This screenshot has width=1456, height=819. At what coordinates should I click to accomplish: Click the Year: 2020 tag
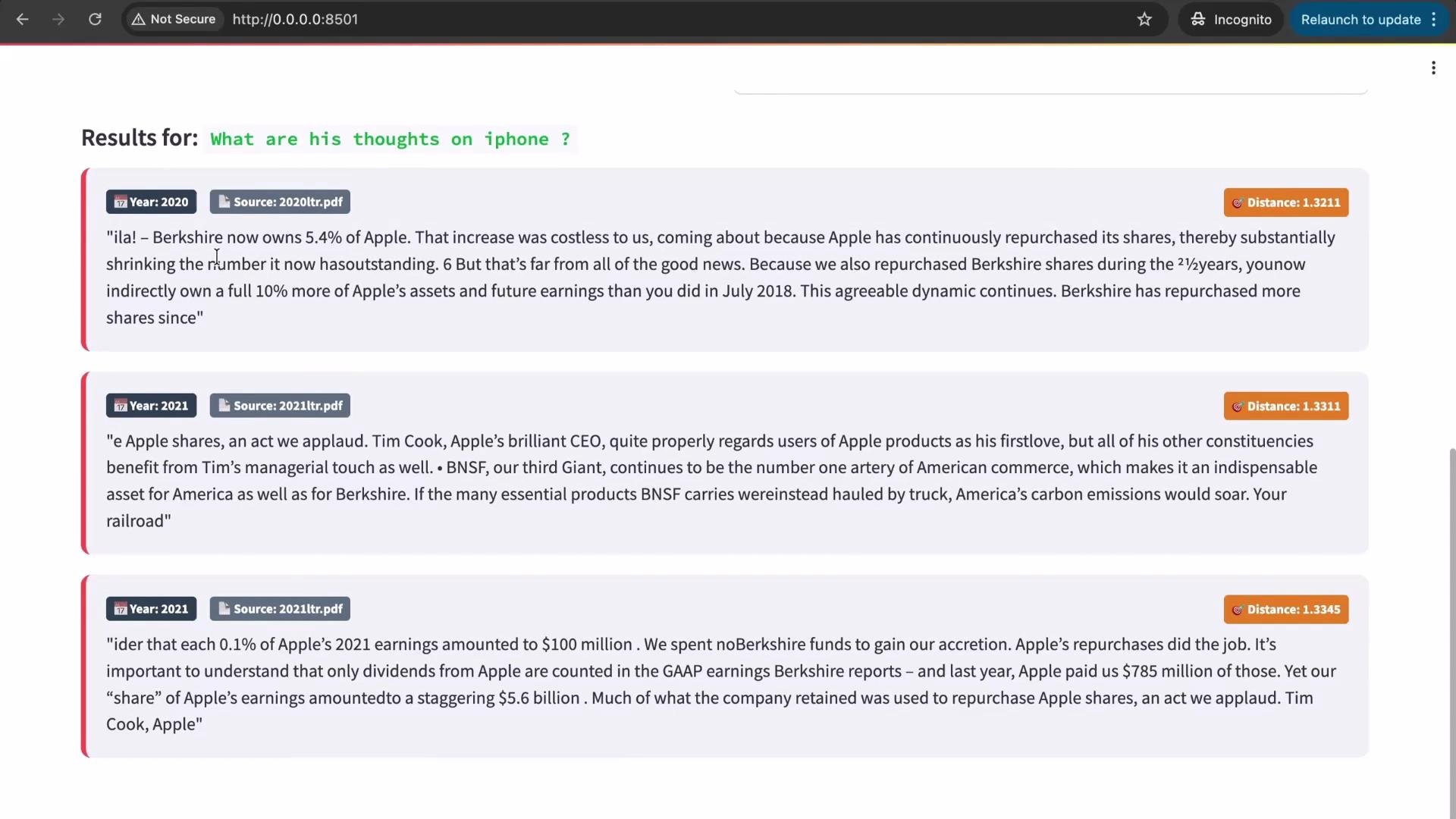(x=152, y=202)
